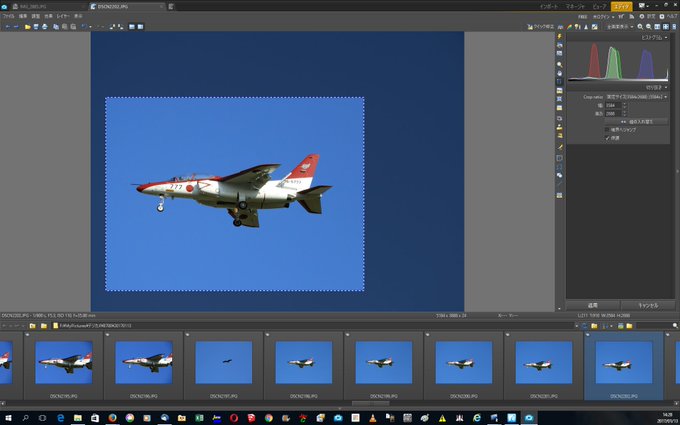Open the クイック補正 quick fix tool
680x425 pixels.
click(540, 27)
